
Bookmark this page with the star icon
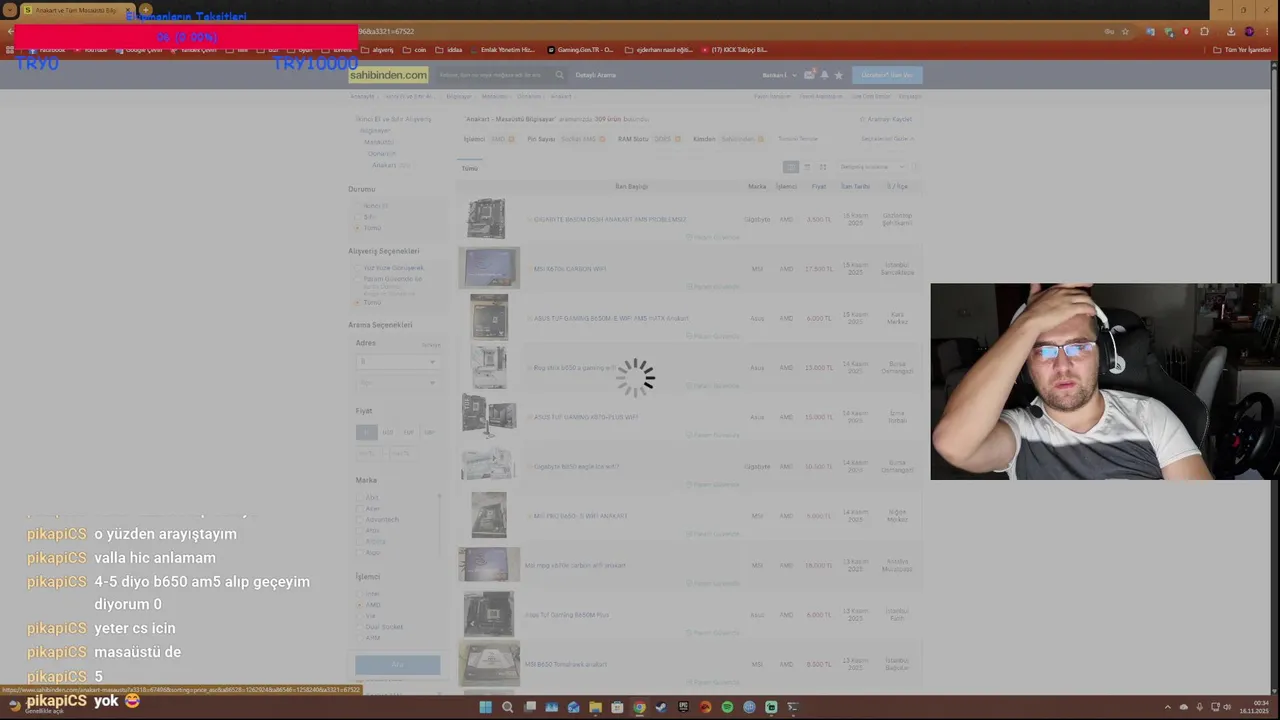tap(1125, 31)
